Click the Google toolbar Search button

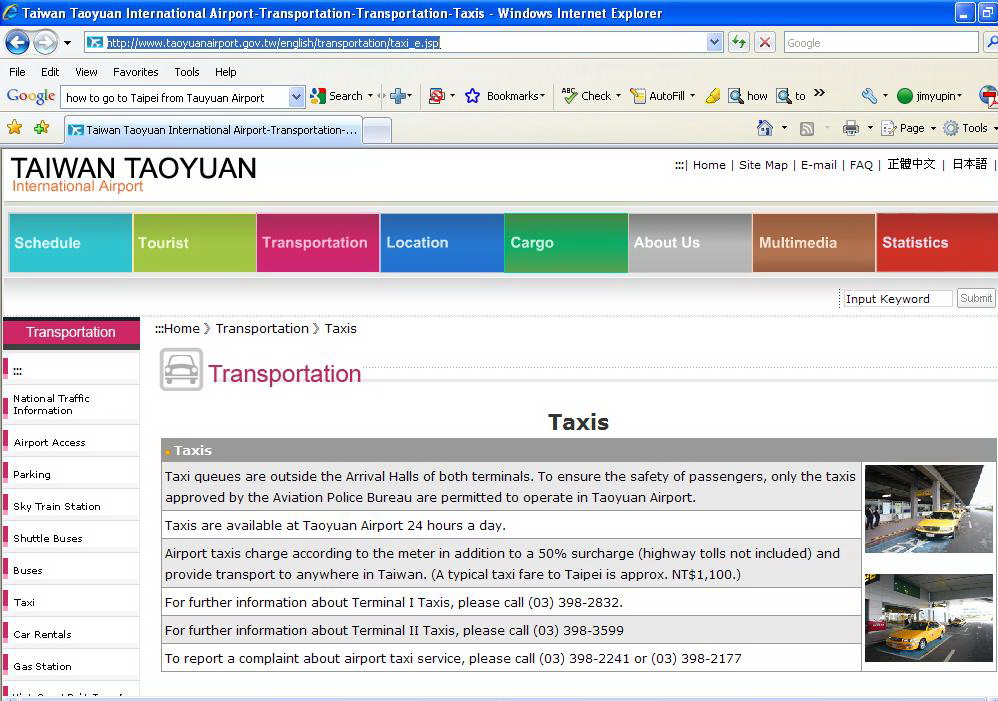click(336, 96)
